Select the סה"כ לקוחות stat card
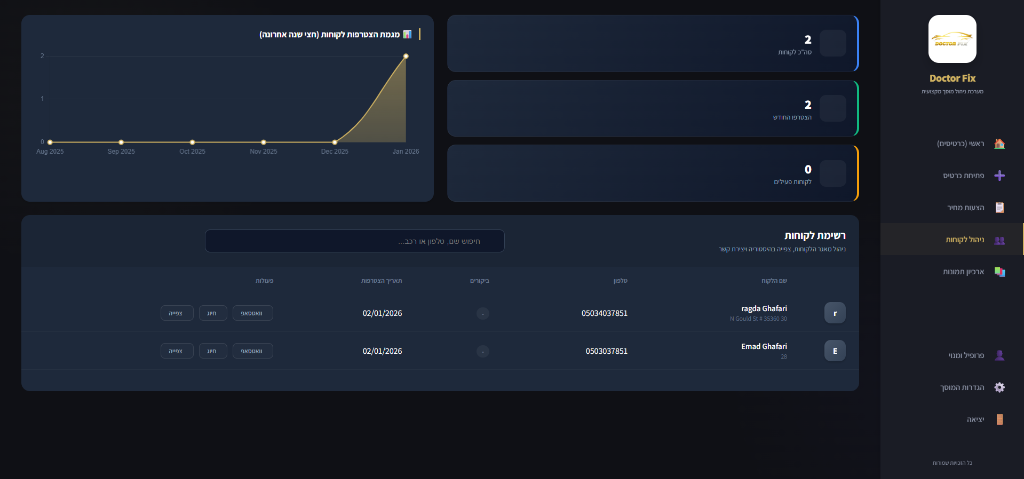This screenshot has width=1024, height=479. (x=652, y=44)
